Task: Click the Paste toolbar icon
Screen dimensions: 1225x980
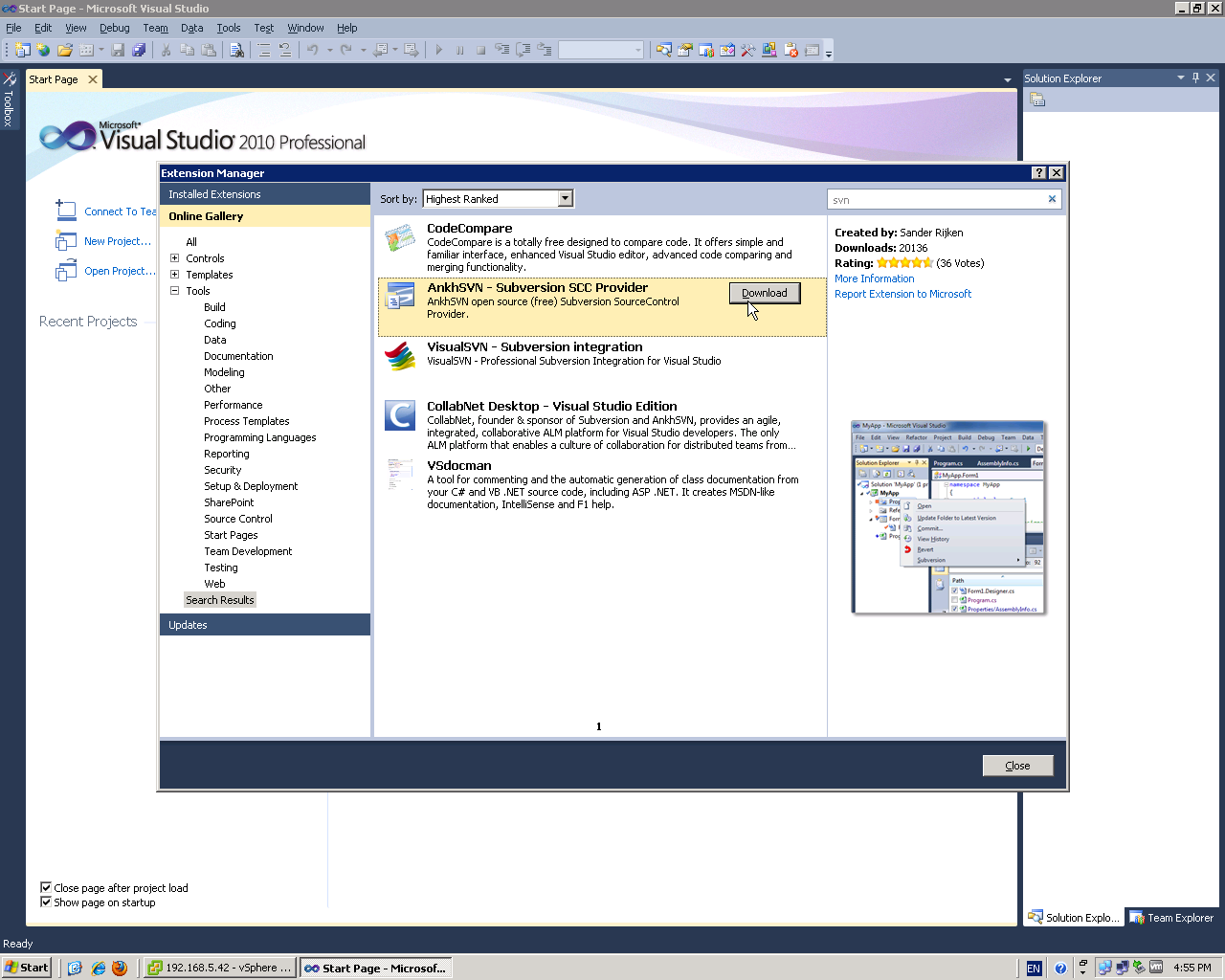Action: [x=208, y=50]
